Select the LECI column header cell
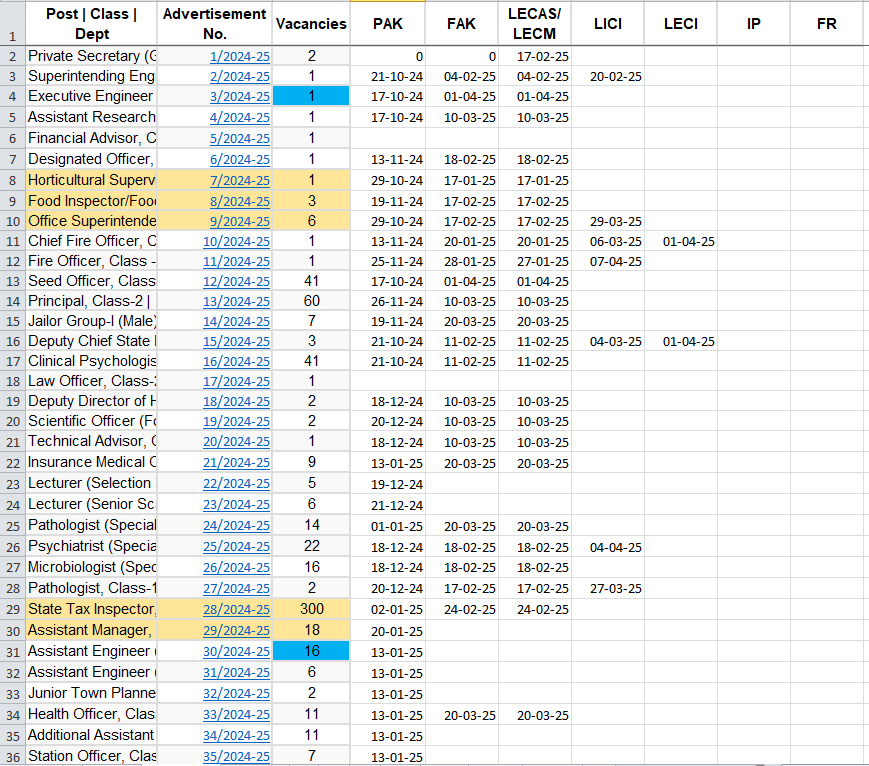 [681, 23]
